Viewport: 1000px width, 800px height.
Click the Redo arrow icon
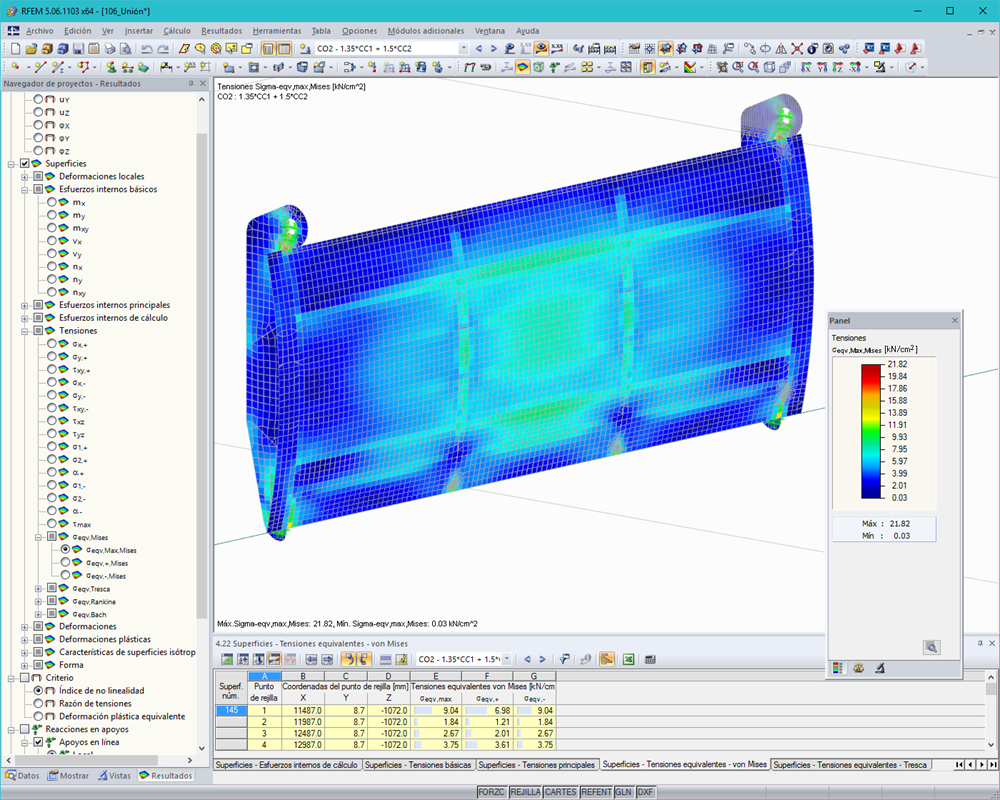click(x=163, y=48)
